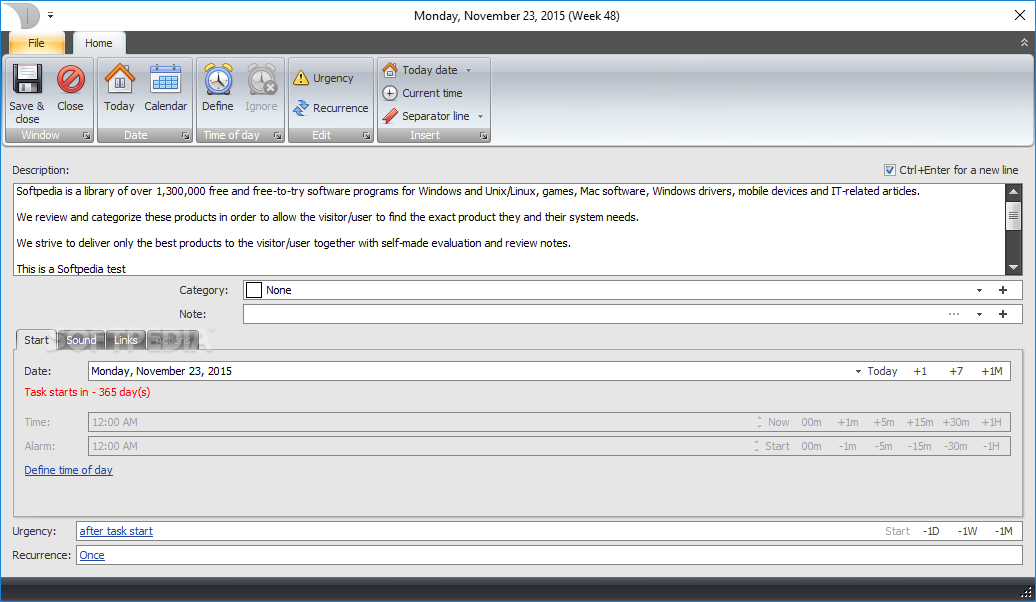Click the Save & close floppy icon
Image resolution: width=1036 pixels, height=602 pixels.
(27, 79)
